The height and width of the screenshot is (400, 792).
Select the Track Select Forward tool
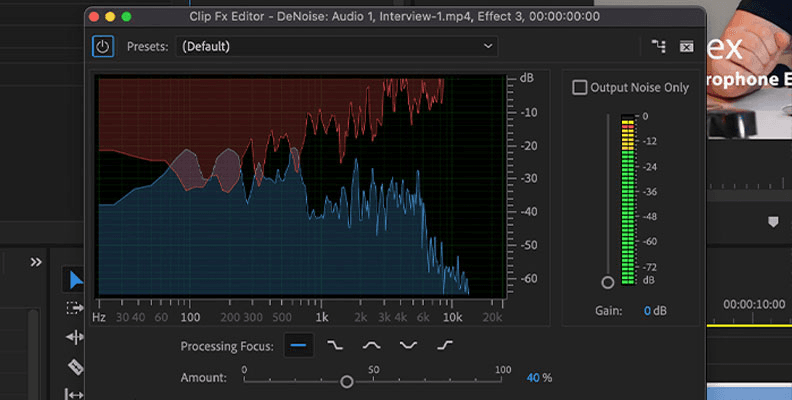pos(75,307)
